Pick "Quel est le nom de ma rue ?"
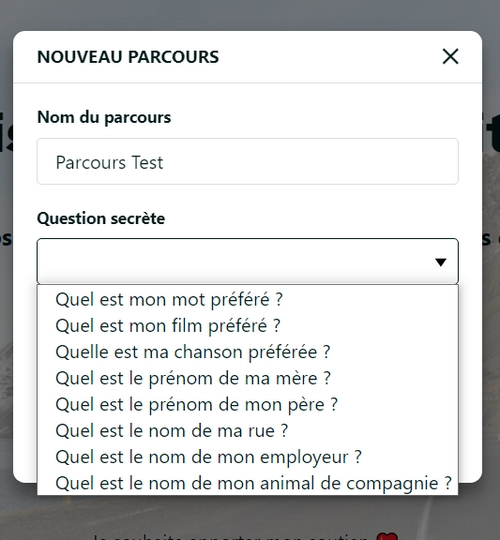The height and width of the screenshot is (540, 500). pos(248,430)
